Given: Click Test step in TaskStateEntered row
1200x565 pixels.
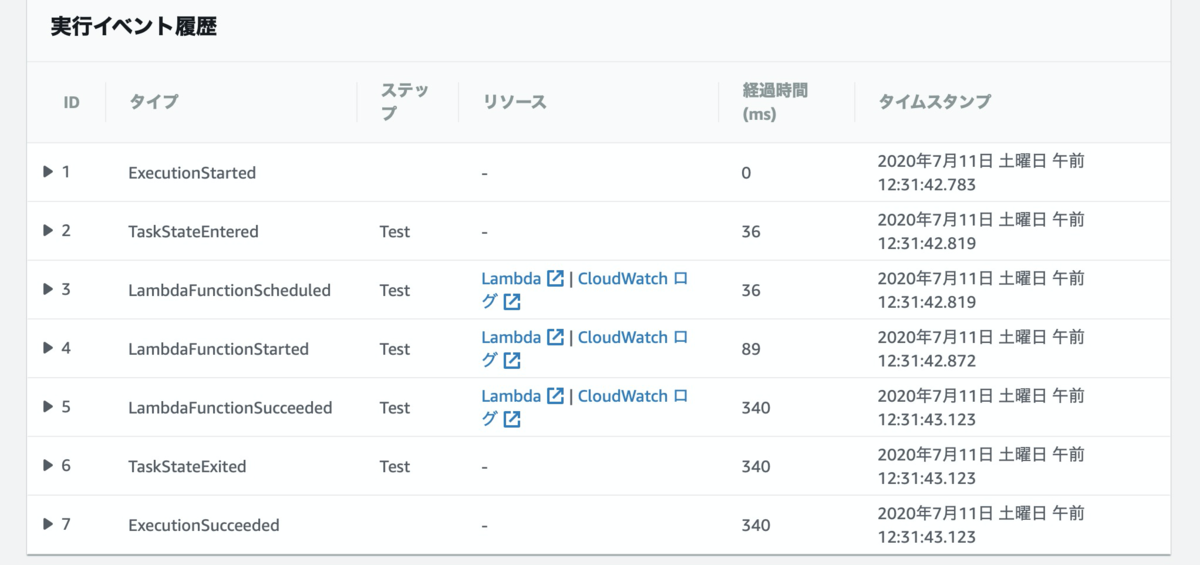Looking at the screenshot, I should tap(395, 232).
